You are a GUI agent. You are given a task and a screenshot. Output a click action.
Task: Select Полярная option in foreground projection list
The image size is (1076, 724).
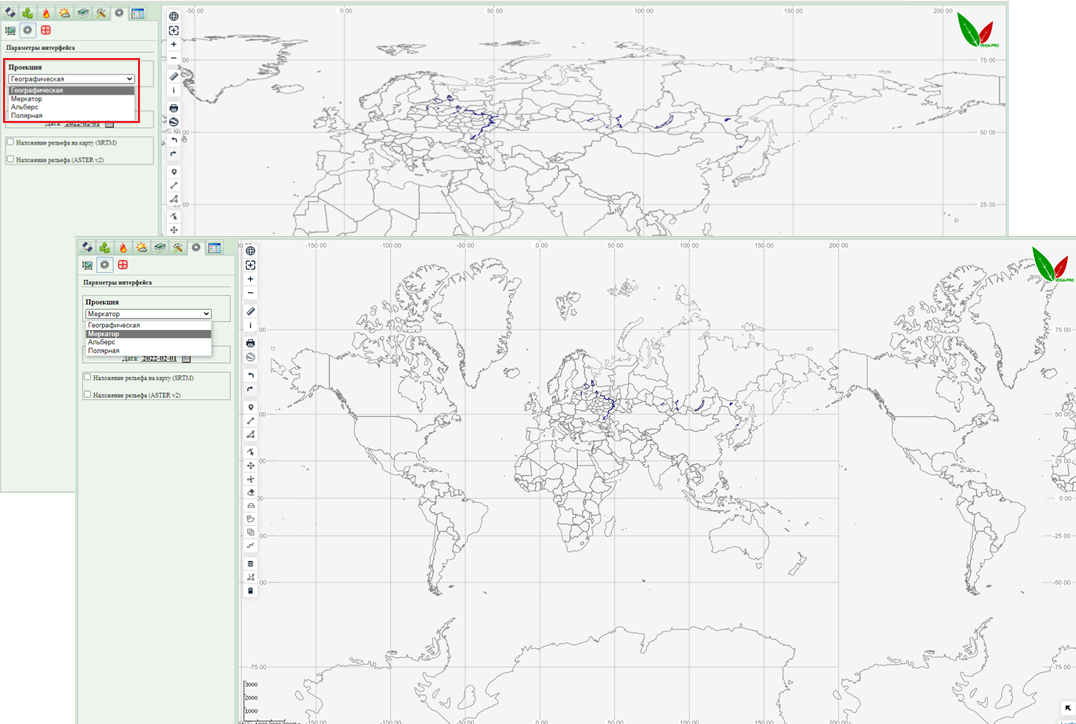tap(104, 351)
